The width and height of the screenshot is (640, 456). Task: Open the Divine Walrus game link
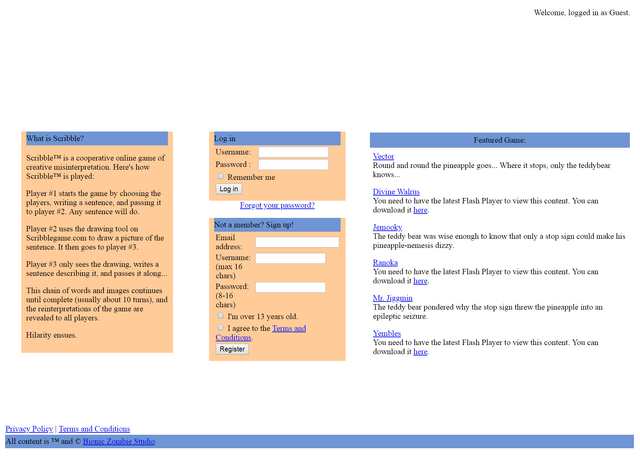(x=396, y=192)
